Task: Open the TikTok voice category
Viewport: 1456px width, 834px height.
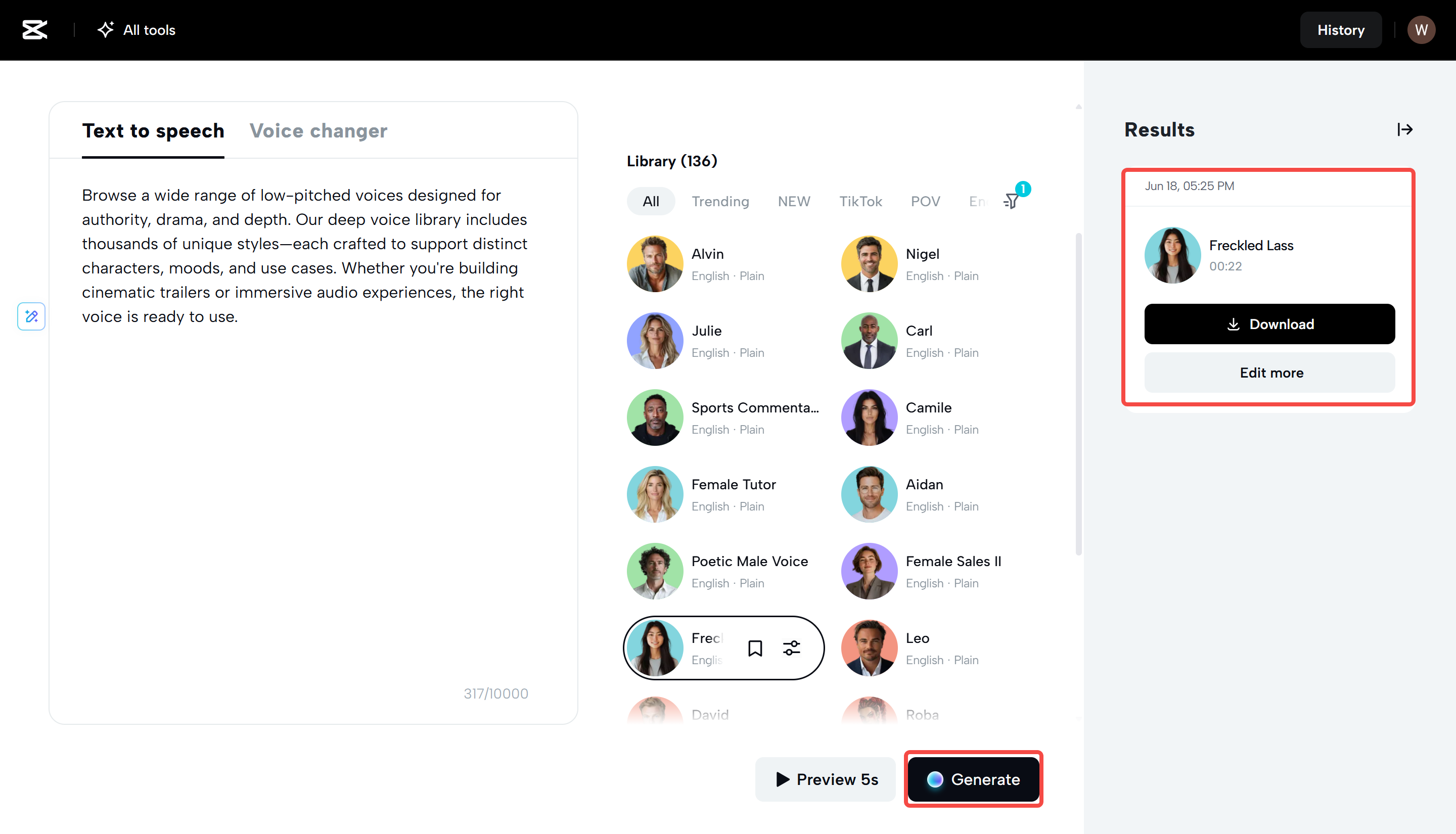Action: click(x=861, y=201)
